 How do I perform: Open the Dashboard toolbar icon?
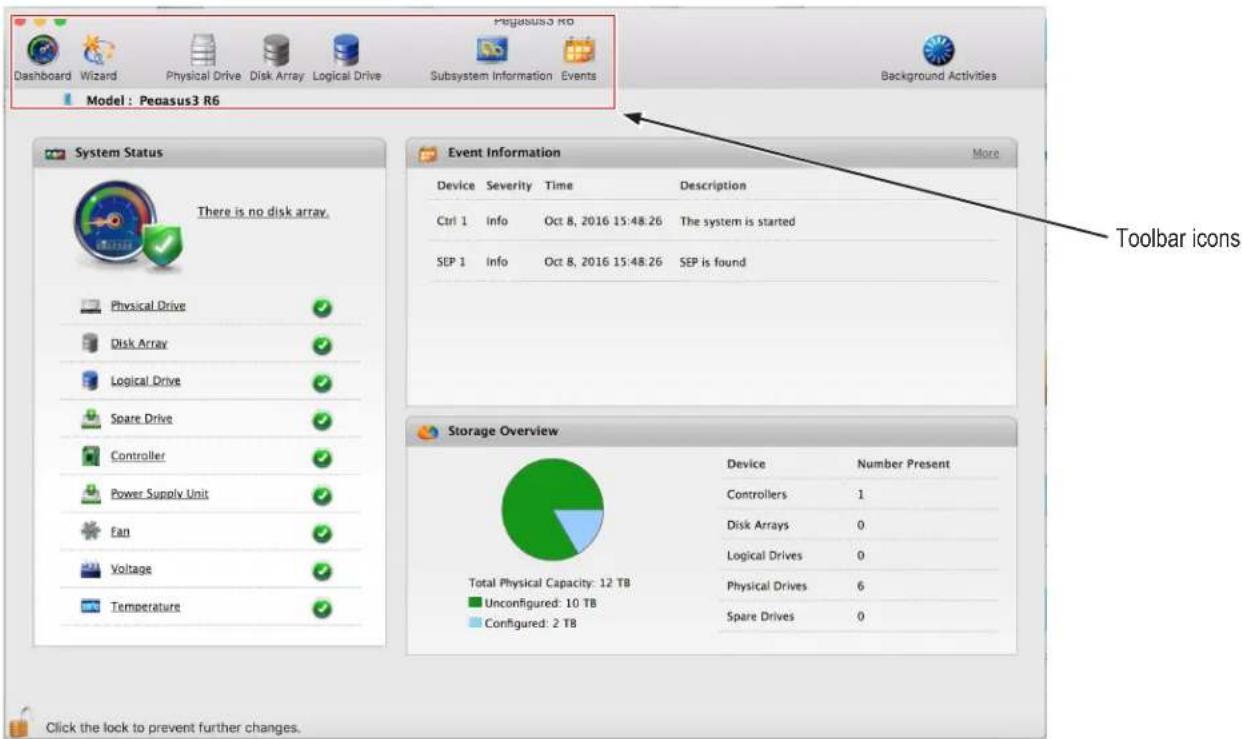point(43,50)
